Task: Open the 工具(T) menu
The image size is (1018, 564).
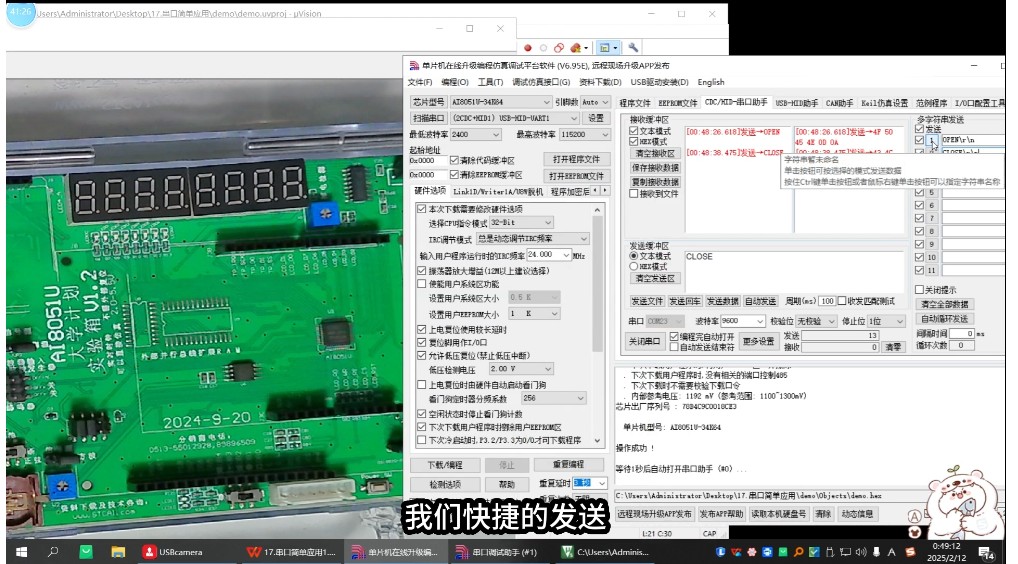Action: tap(490, 82)
